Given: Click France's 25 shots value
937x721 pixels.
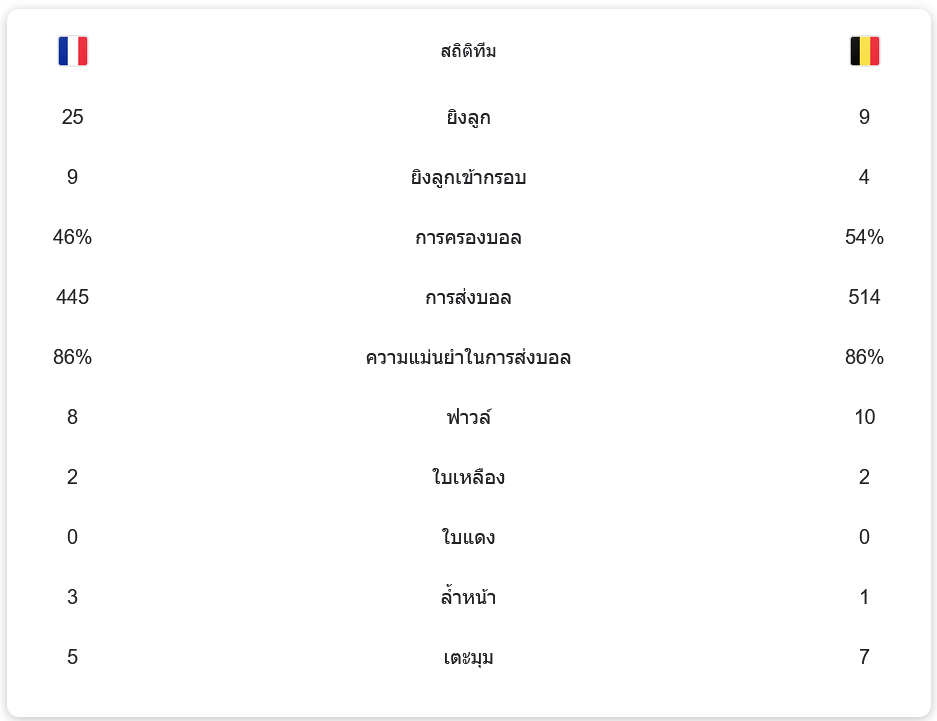Looking at the screenshot, I should coord(73,118).
